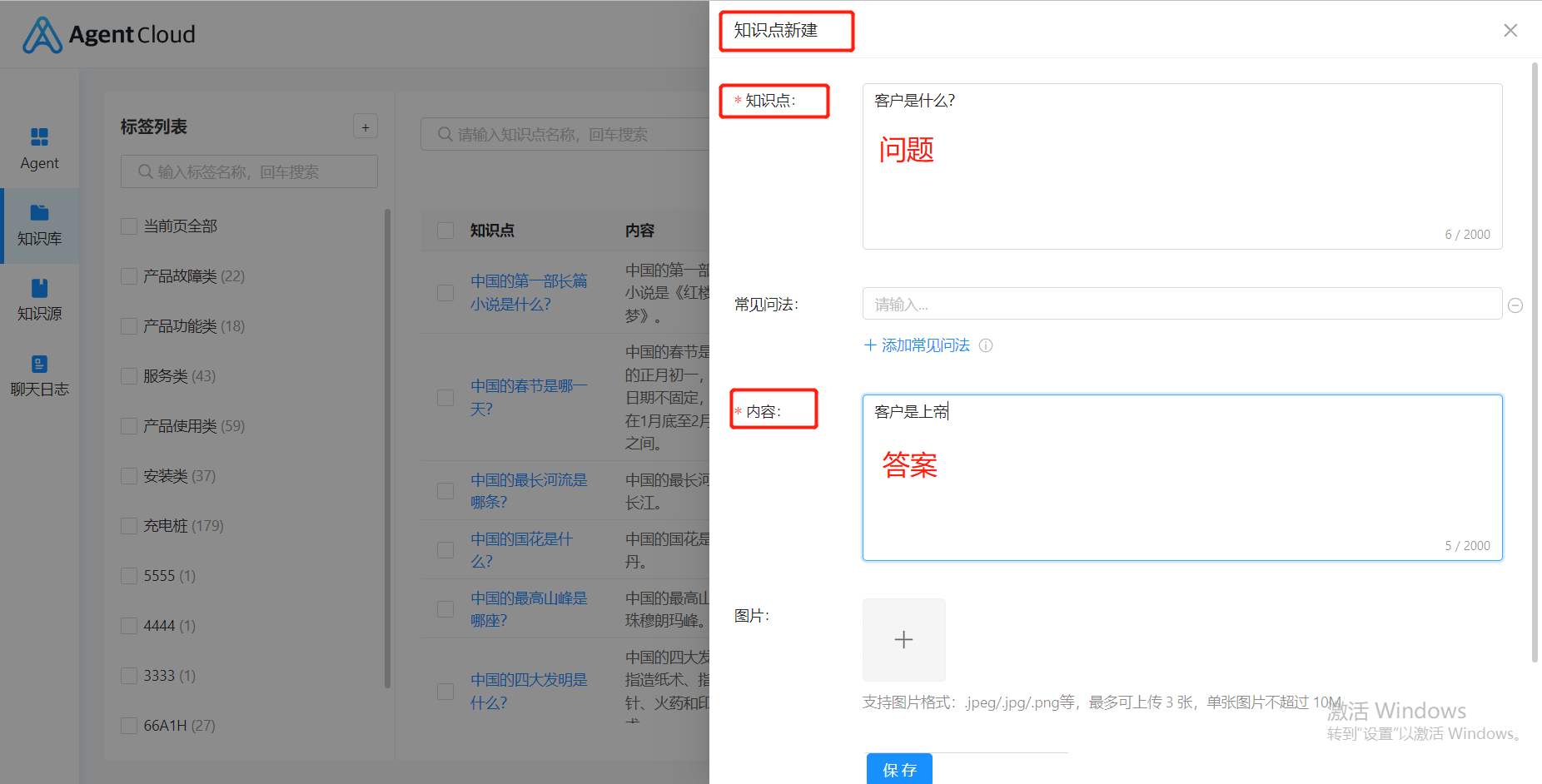Click the tag list scrollbar
This screenshot has width=1542, height=784.
pos(387,449)
